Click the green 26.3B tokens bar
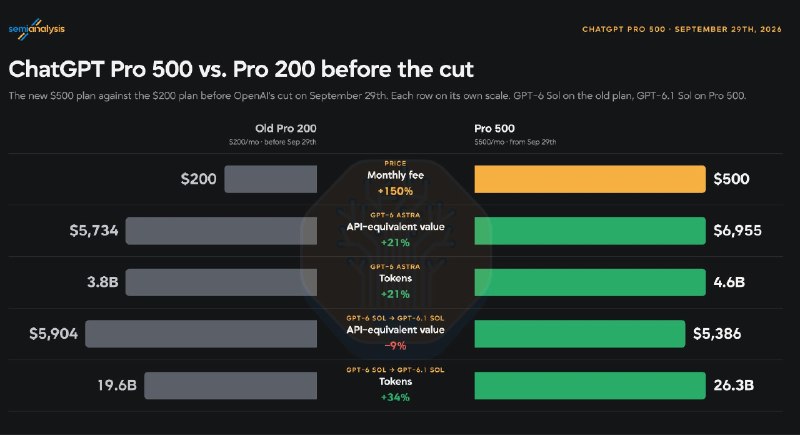The width and height of the screenshot is (800, 435). click(590, 386)
